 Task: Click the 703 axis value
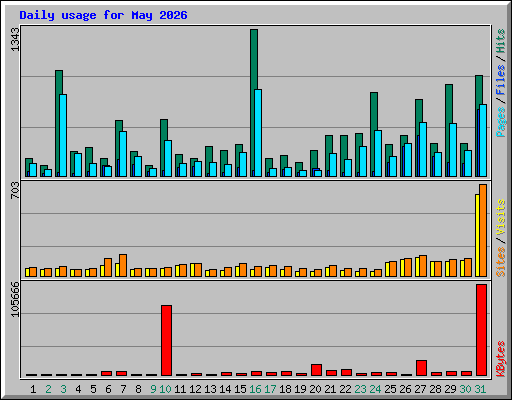(x=15, y=191)
